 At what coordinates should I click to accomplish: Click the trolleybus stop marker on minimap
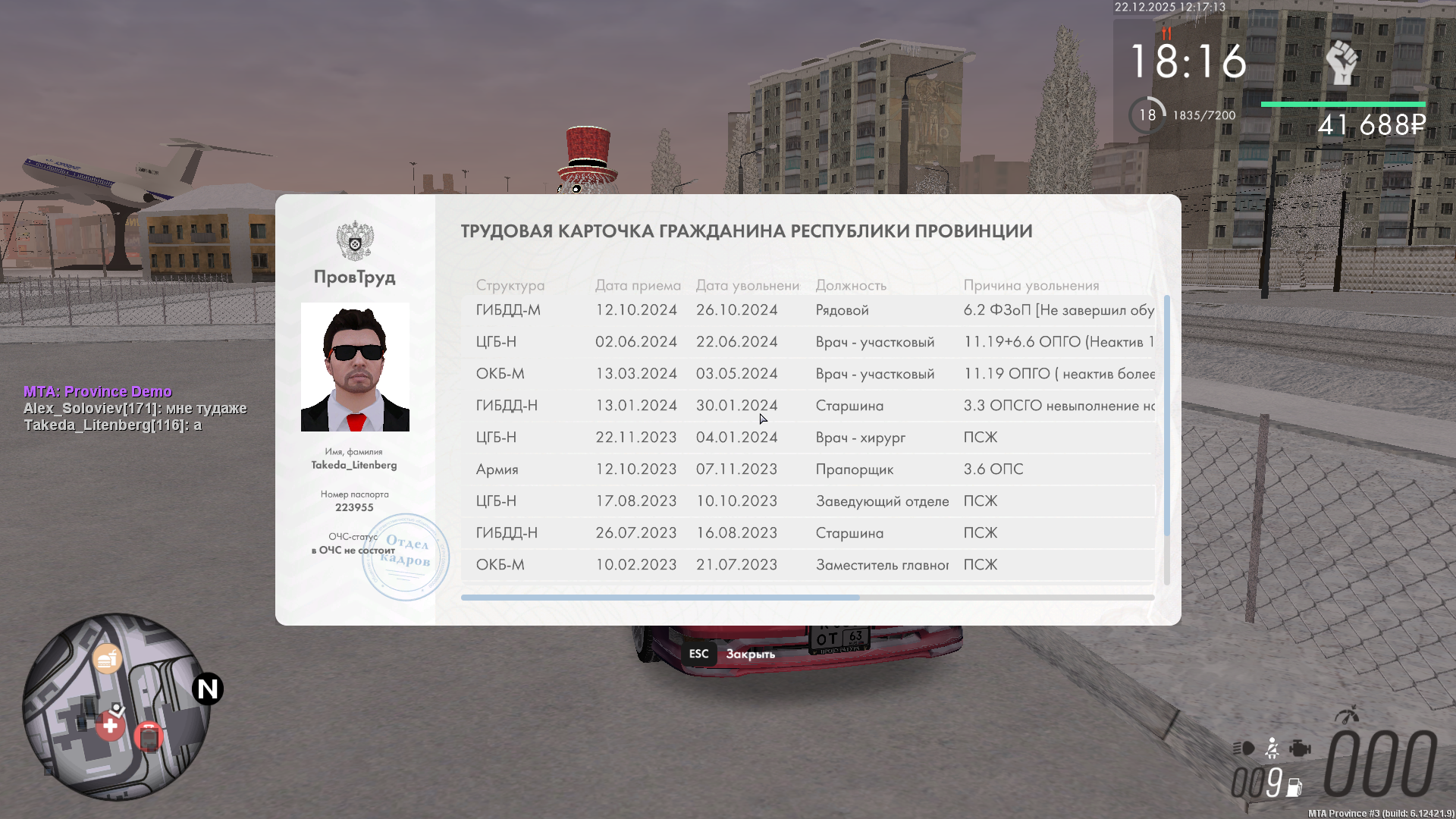(149, 736)
